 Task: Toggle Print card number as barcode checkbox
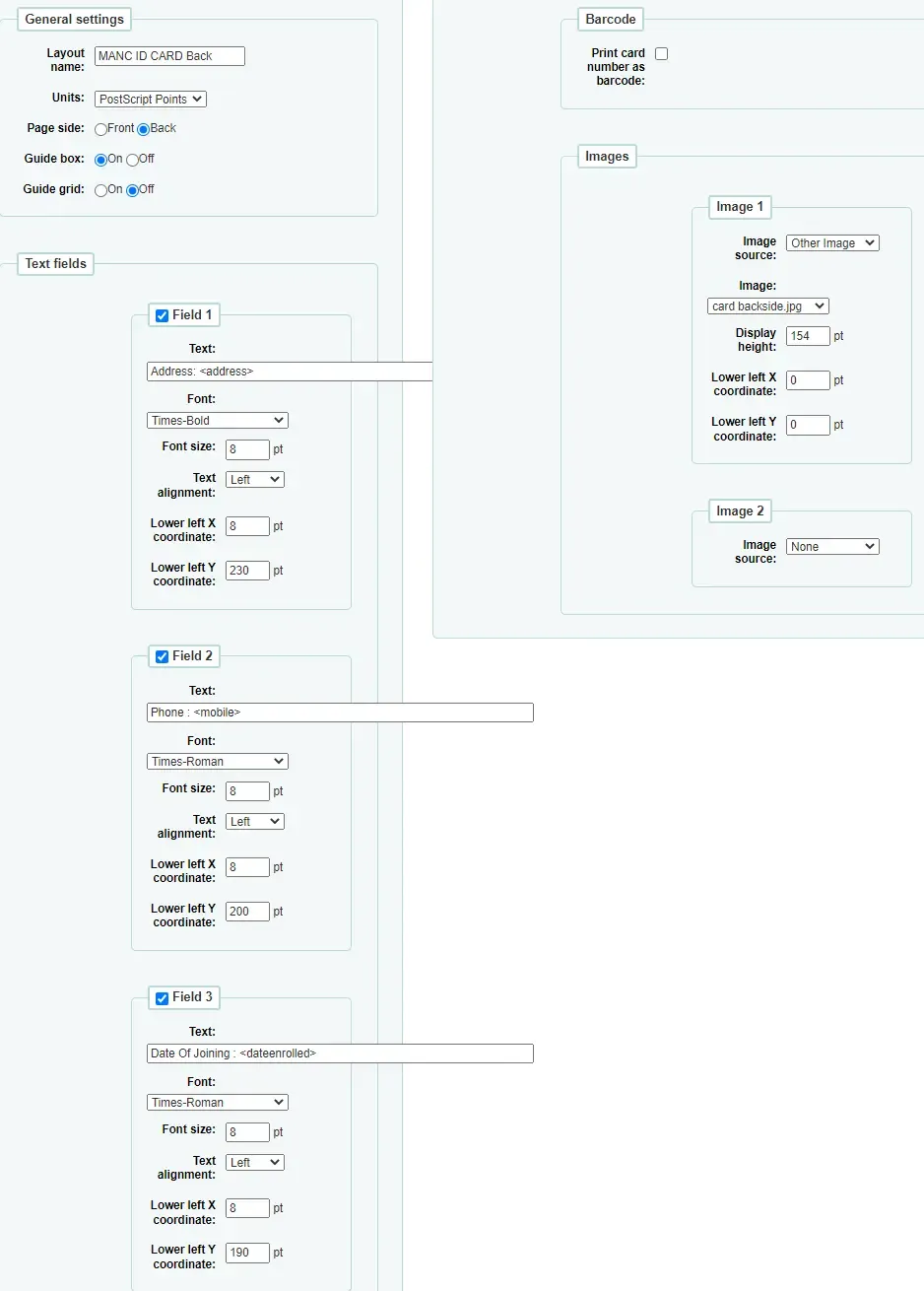662,53
